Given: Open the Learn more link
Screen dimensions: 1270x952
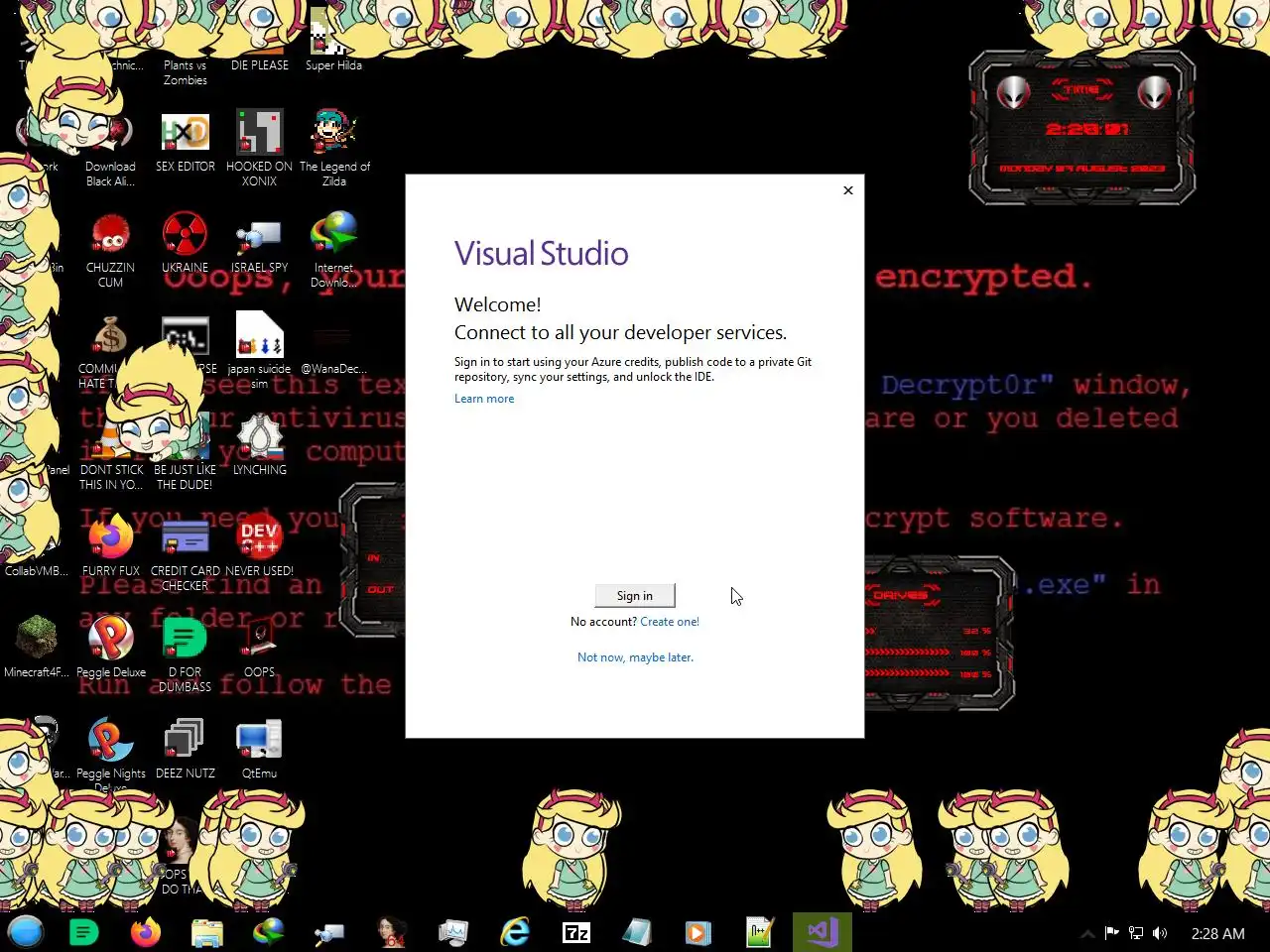Looking at the screenshot, I should (484, 399).
